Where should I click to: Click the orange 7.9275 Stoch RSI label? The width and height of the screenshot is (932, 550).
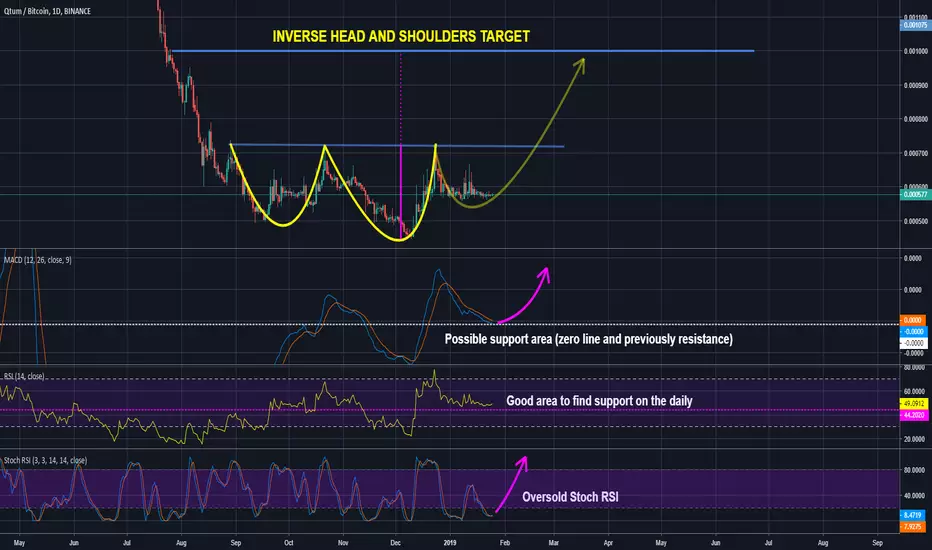tap(913, 527)
